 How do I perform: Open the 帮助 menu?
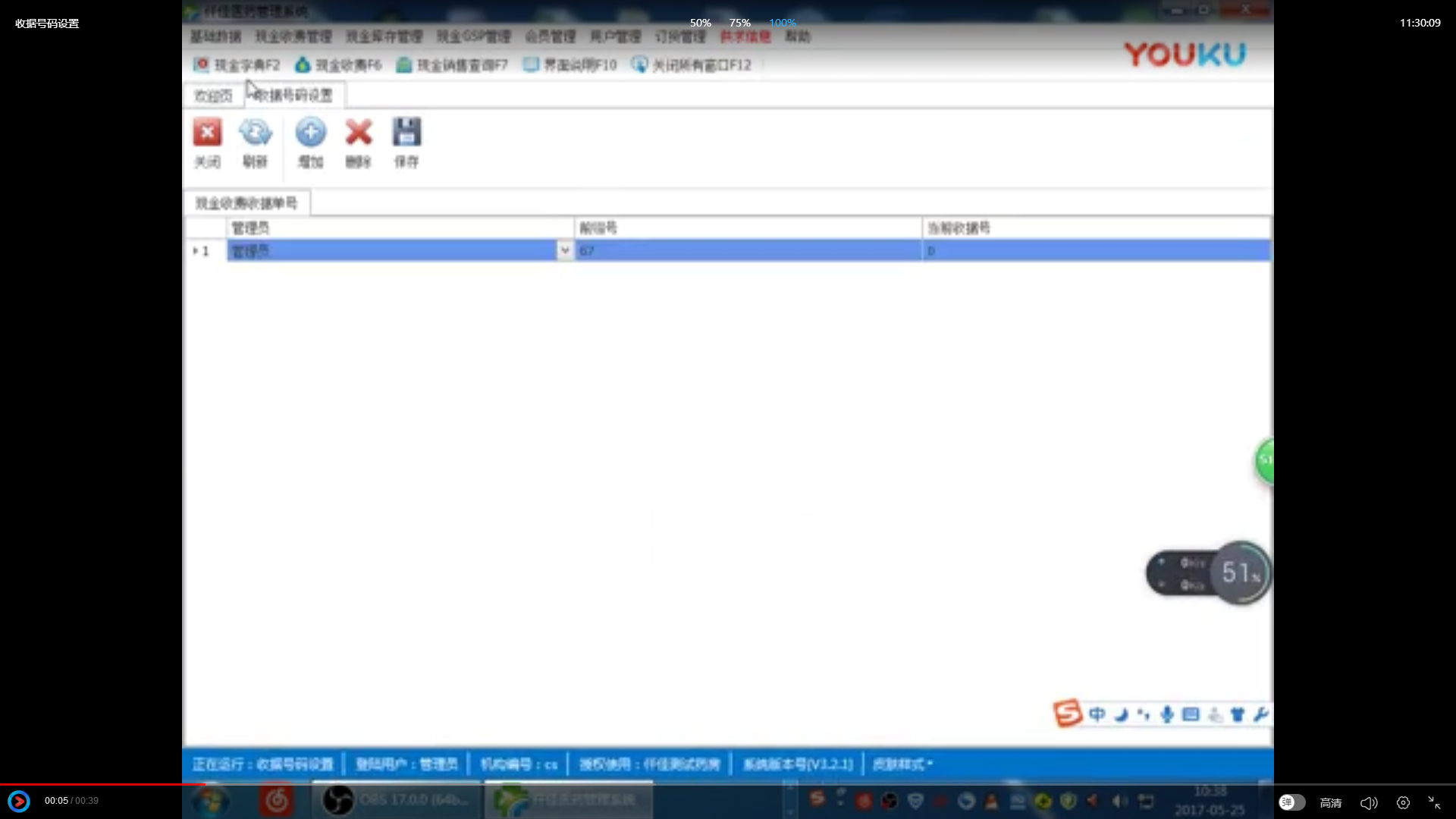[x=797, y=36]
